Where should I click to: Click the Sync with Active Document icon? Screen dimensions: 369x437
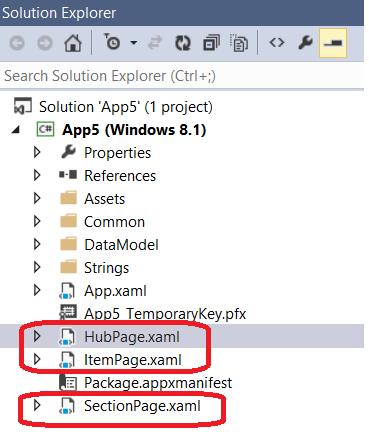coord(154,43)
